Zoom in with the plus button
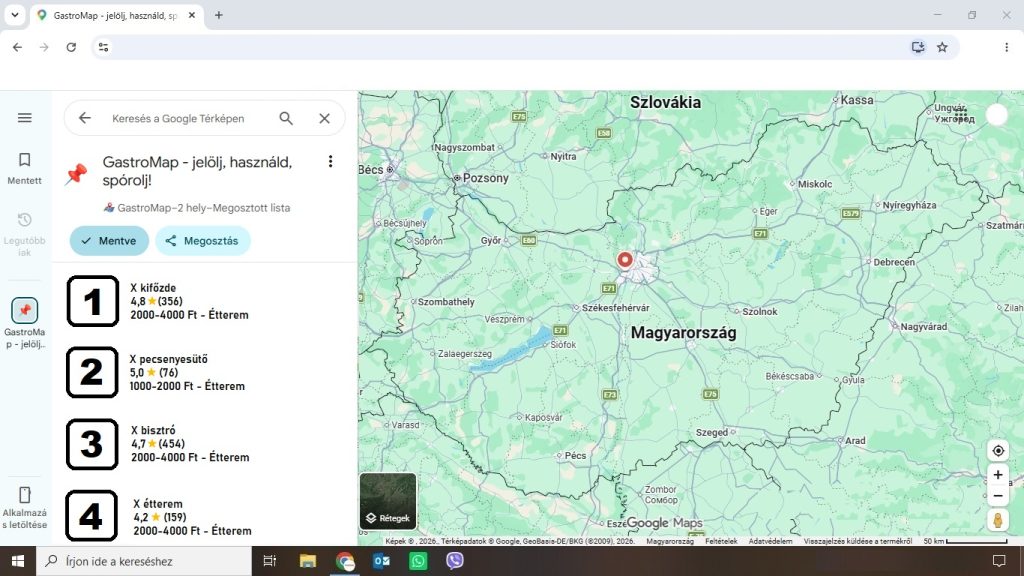The image size is (1024, 576). point(998,475)
